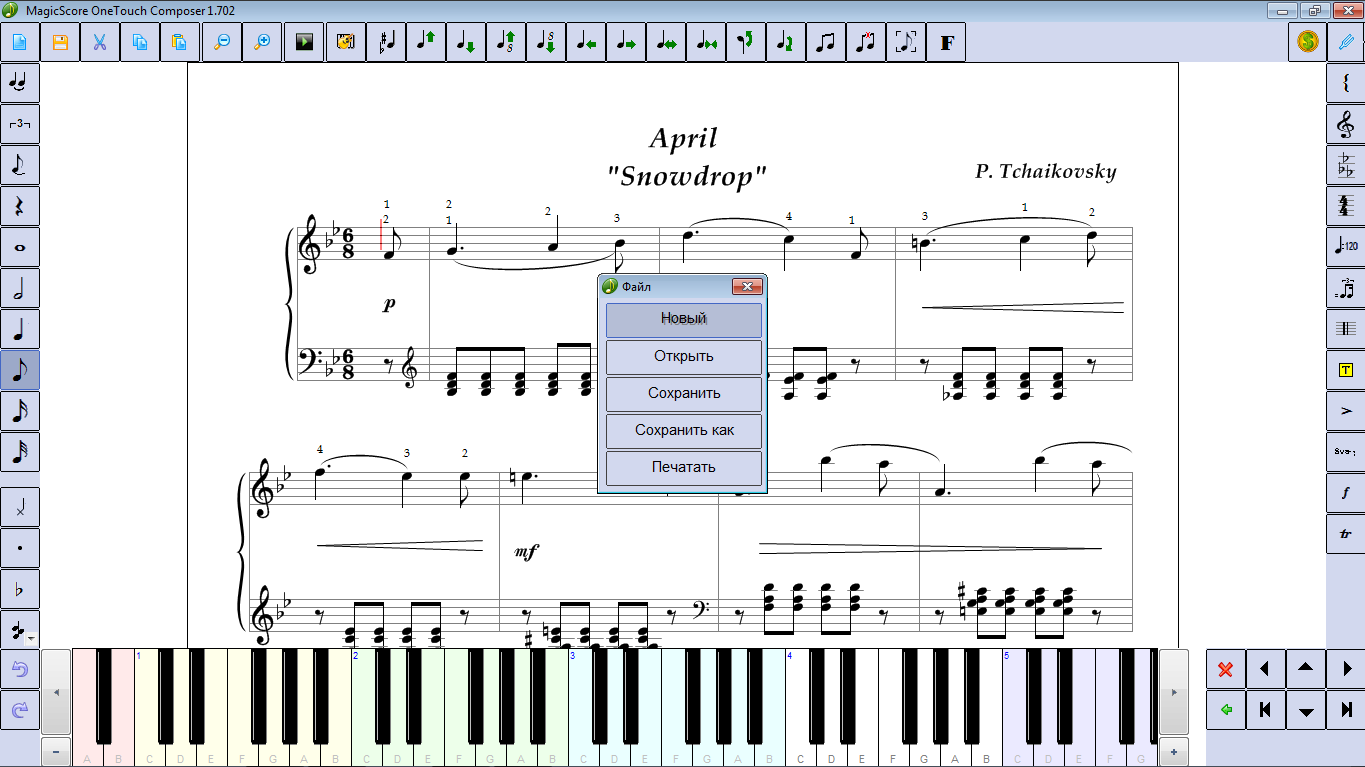Shift piano keyboard right with arrow
The width and height of the screenshot is (1365, 767).
pyautogui.click(x=1173, y=692)
